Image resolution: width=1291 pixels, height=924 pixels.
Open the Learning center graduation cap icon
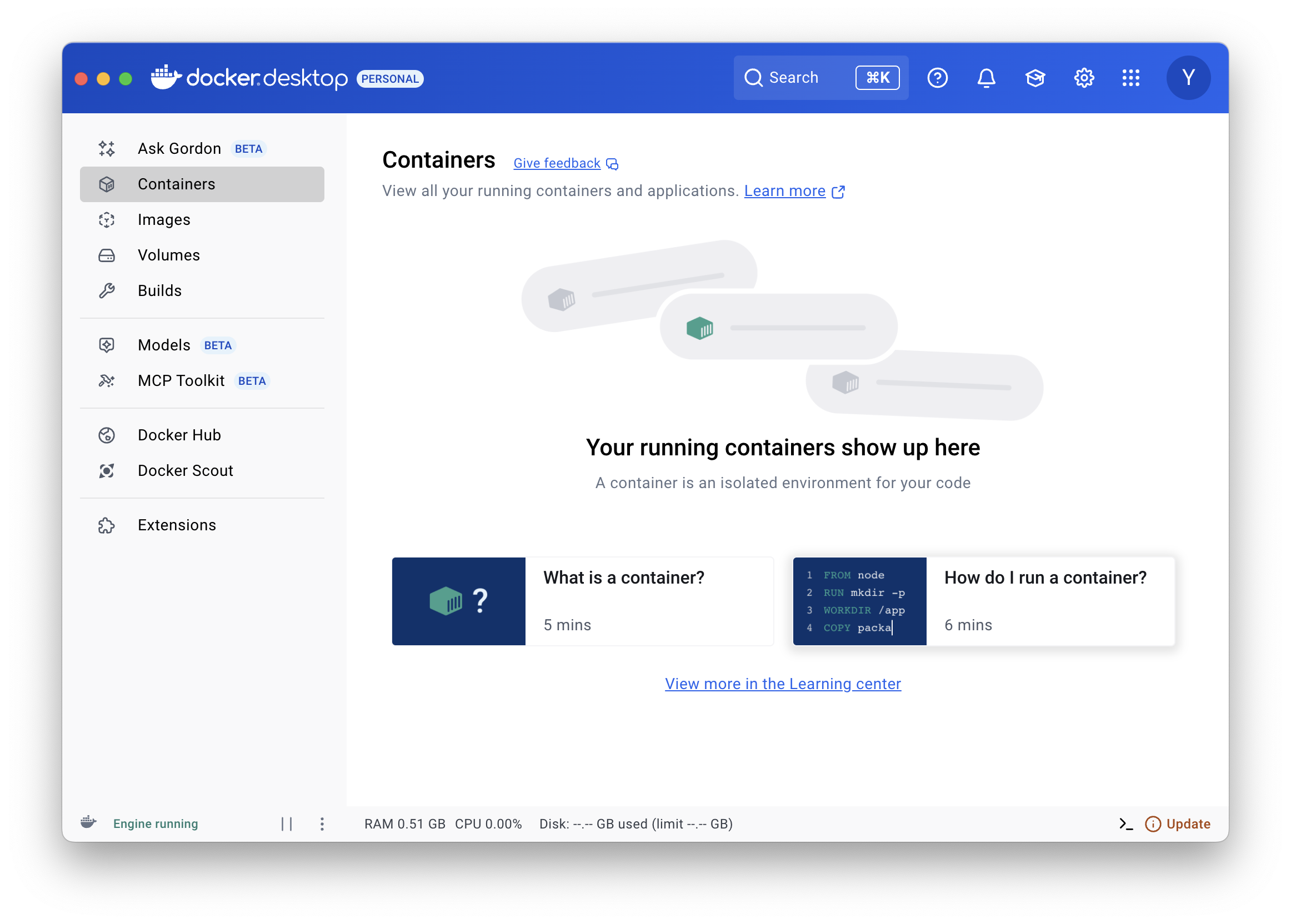point(1035,77)
